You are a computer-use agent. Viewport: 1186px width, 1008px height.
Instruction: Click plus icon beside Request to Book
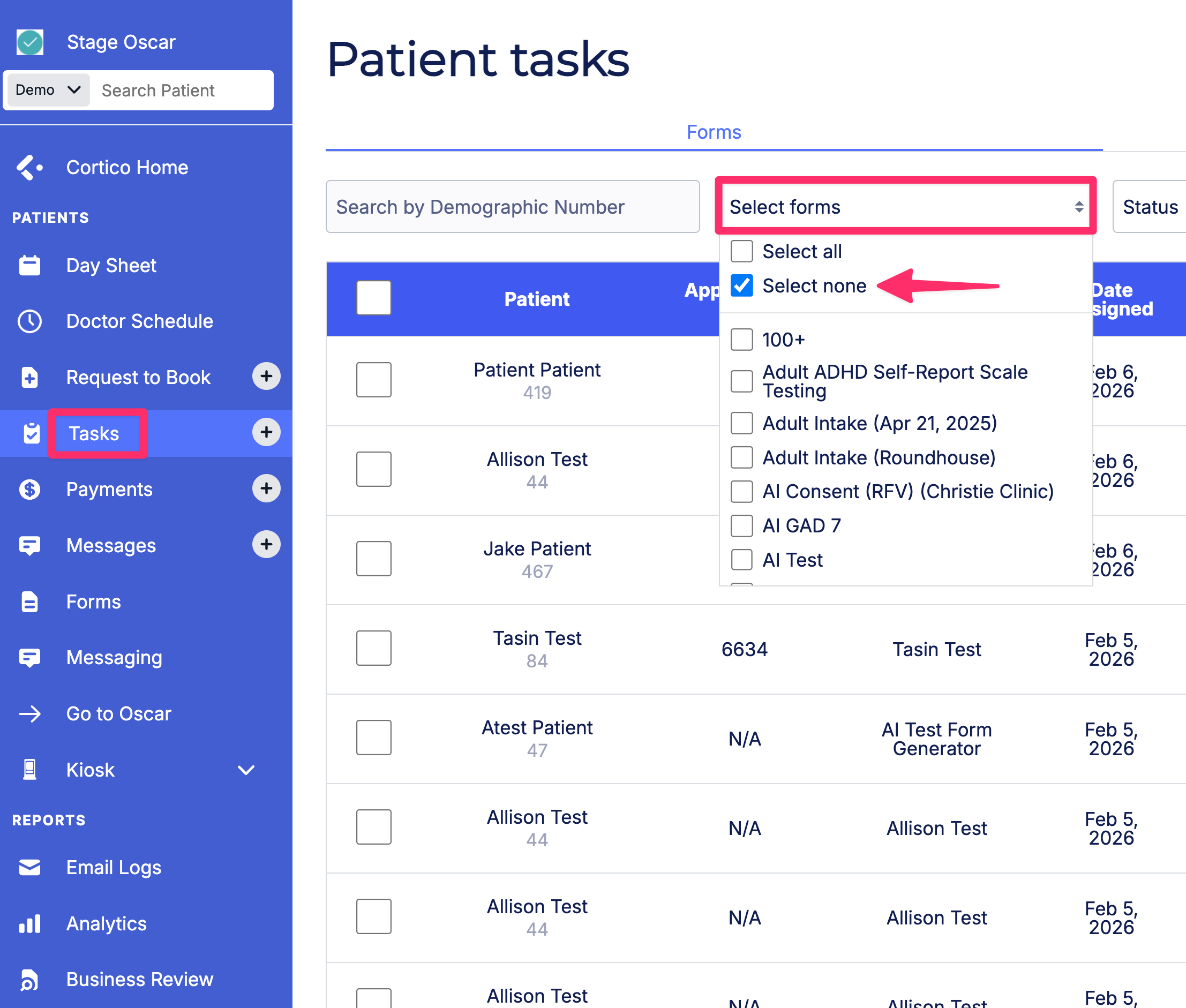[266, 376]
